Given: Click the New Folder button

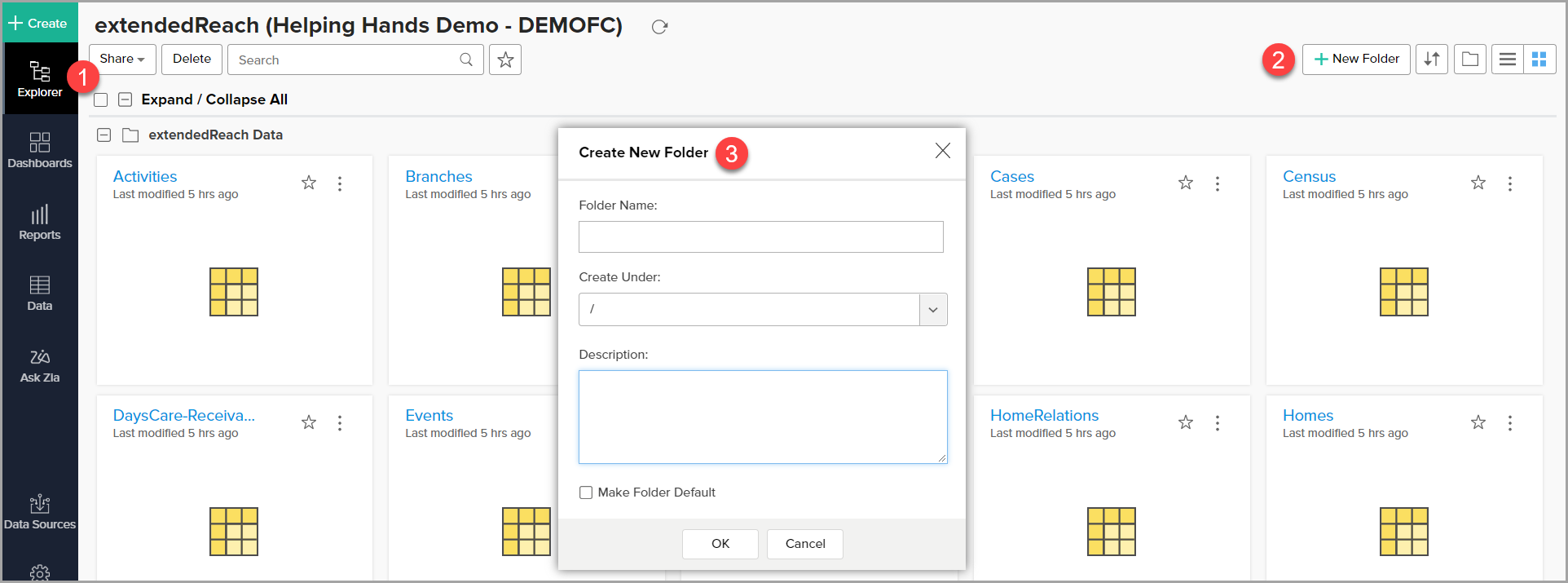Looking at the screenshot, I should pos(1356,59).
